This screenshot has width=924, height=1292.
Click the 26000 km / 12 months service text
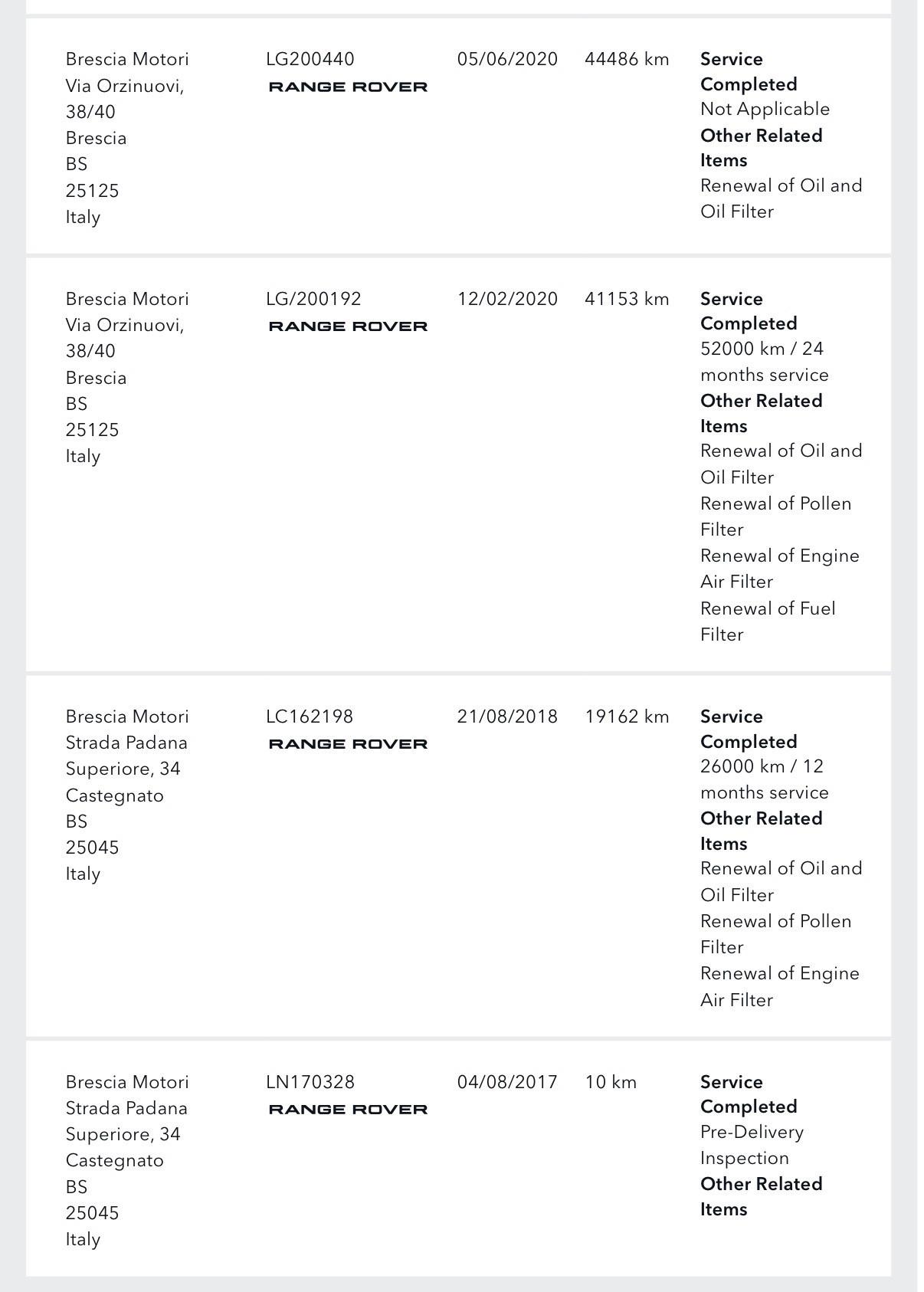pos(764,779)
